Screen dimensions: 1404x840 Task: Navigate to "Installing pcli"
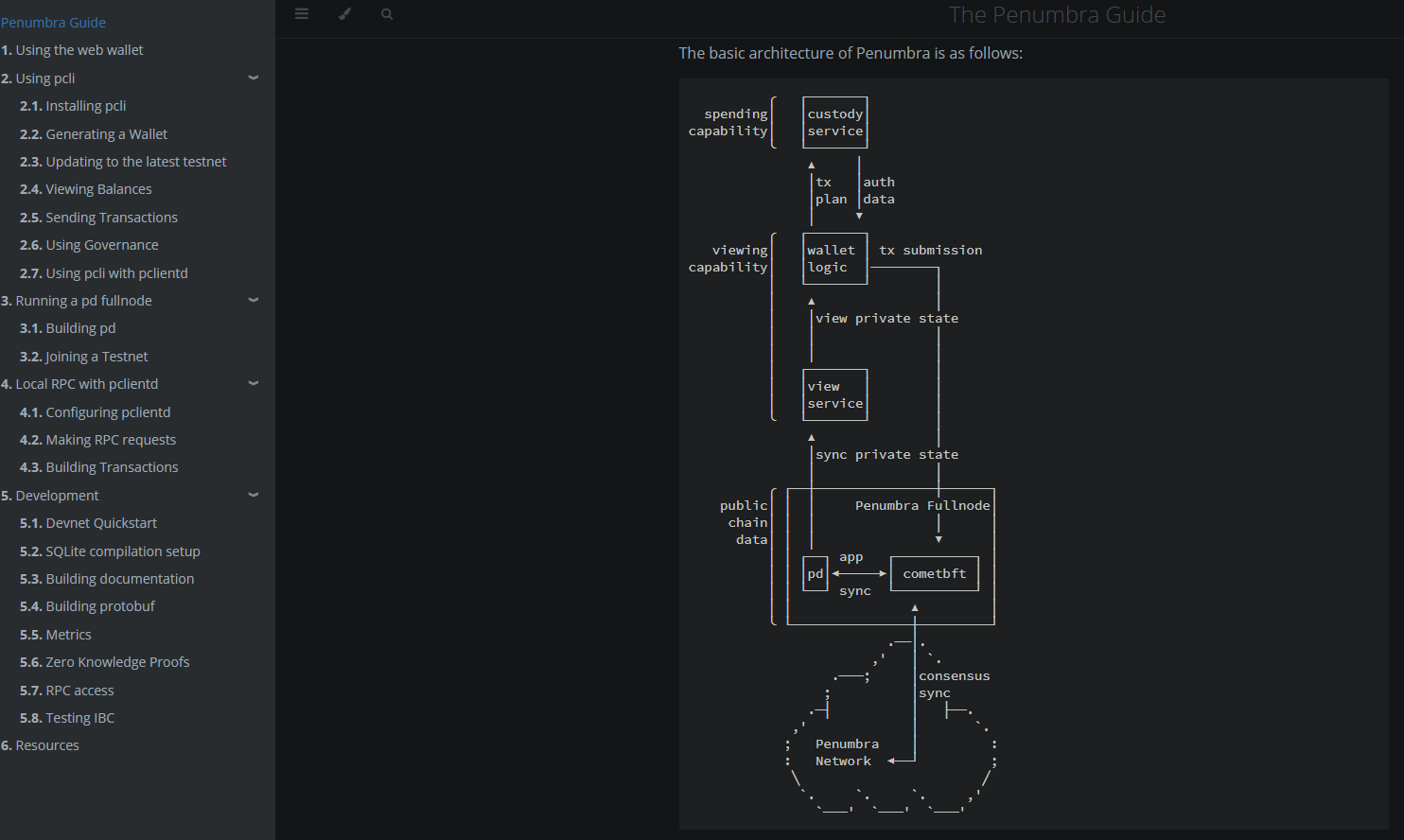pos(79,105)
